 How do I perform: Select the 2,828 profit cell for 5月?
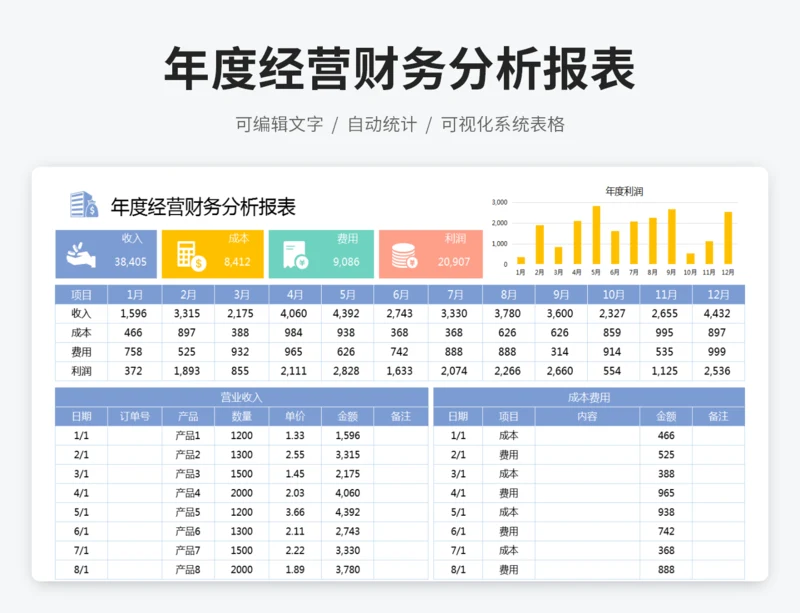click(347, 371)
